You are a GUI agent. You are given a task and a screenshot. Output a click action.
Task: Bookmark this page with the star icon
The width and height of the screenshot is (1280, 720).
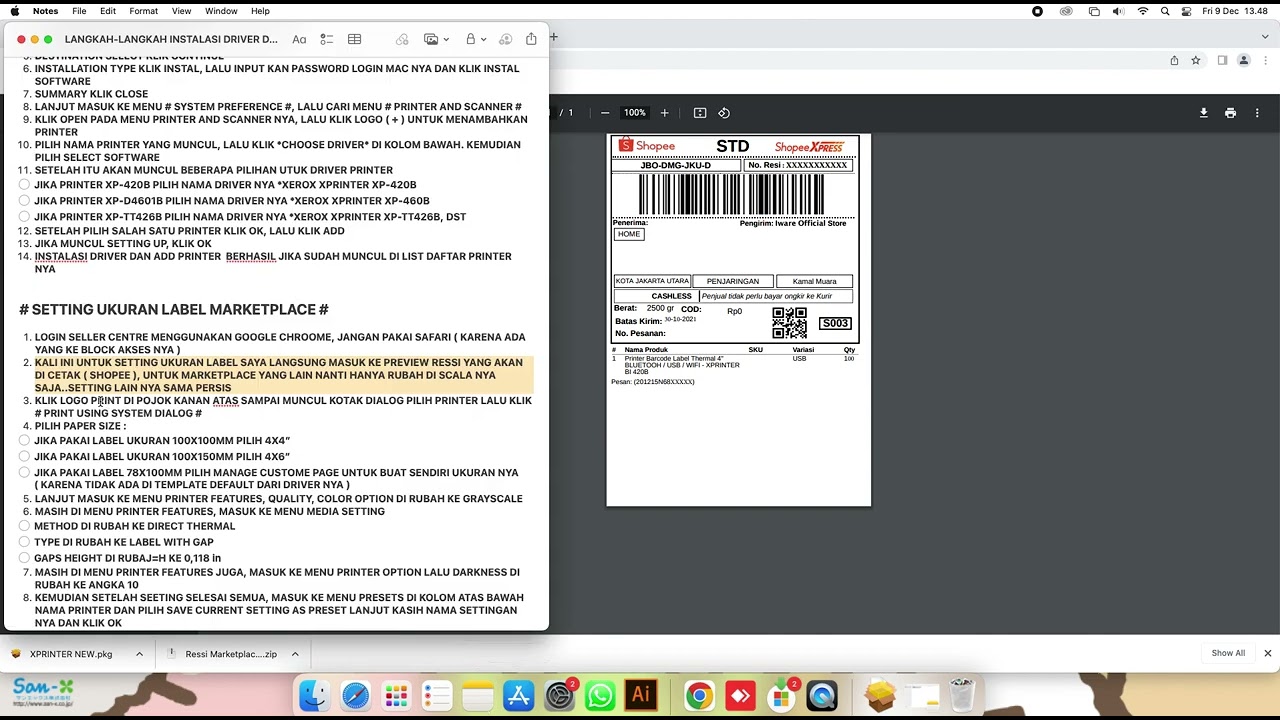[1195, 60]
